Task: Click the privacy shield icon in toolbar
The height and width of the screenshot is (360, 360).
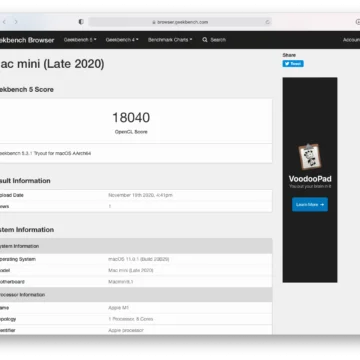Action: pos(81,22)
